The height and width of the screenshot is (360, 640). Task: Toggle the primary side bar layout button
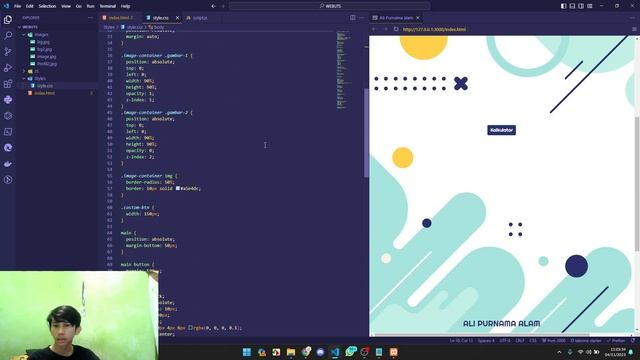pos(563,6)
